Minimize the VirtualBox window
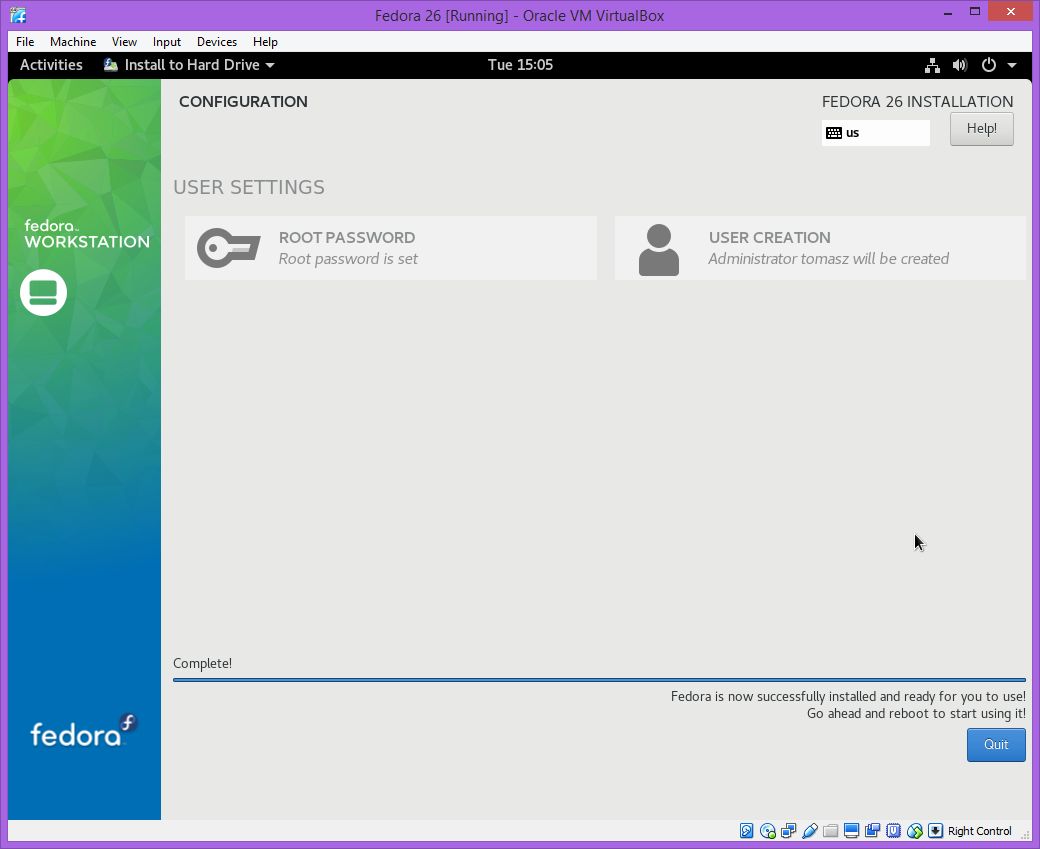 (948, 12)
